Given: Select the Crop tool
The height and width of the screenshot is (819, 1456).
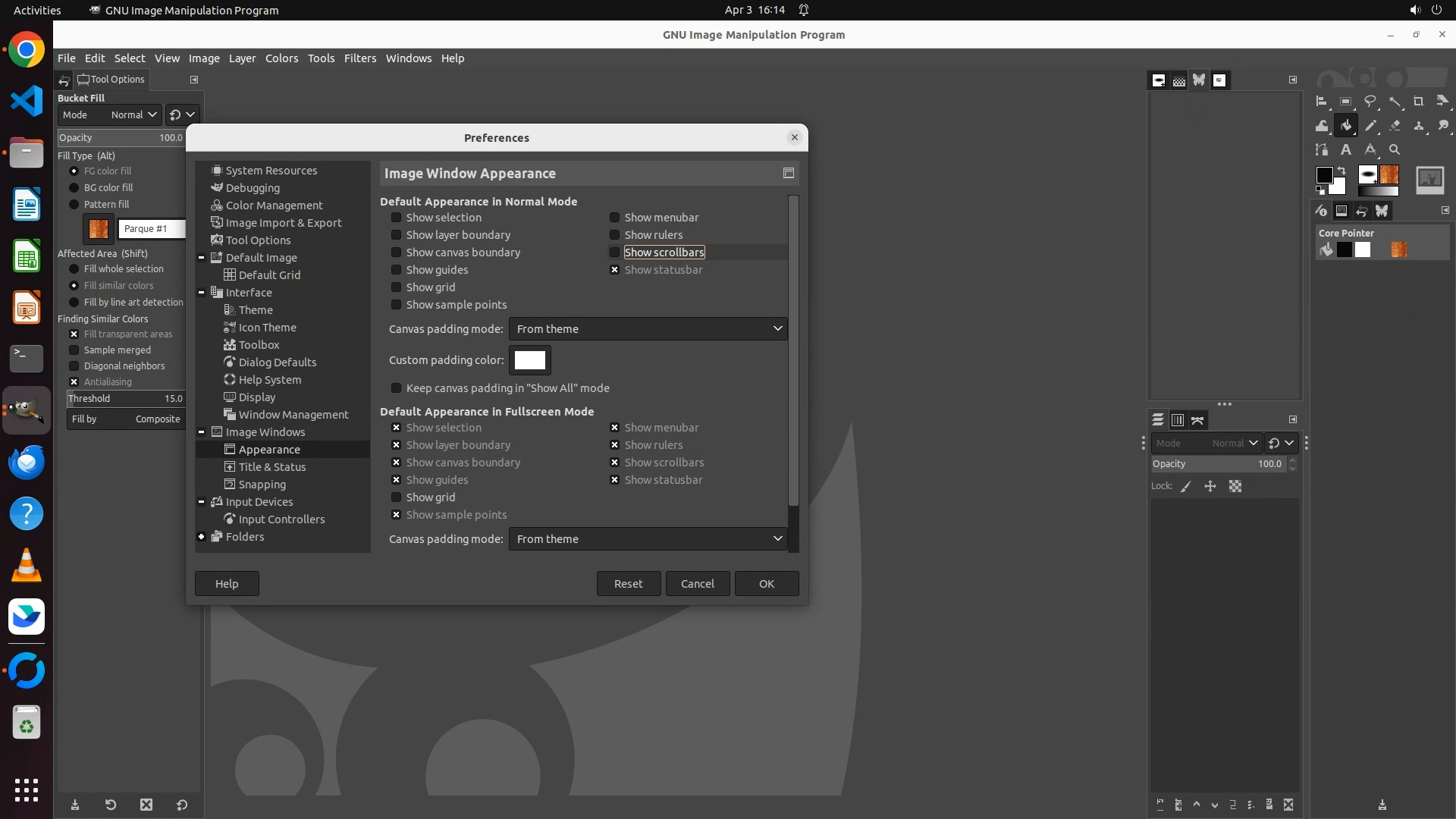Looking at the screenshot, I should point(1418,102).
